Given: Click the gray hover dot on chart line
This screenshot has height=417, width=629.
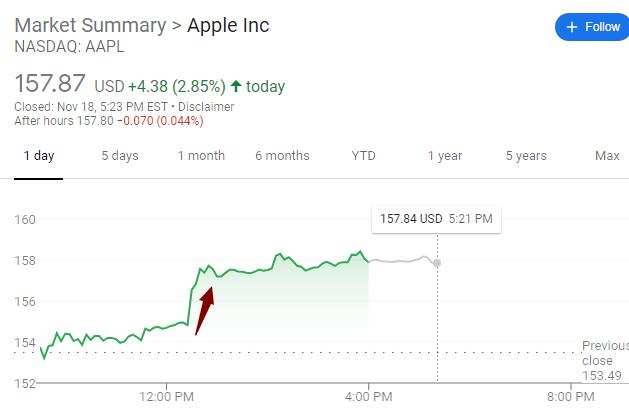Looking at the screenshot, I should [437, 263].
